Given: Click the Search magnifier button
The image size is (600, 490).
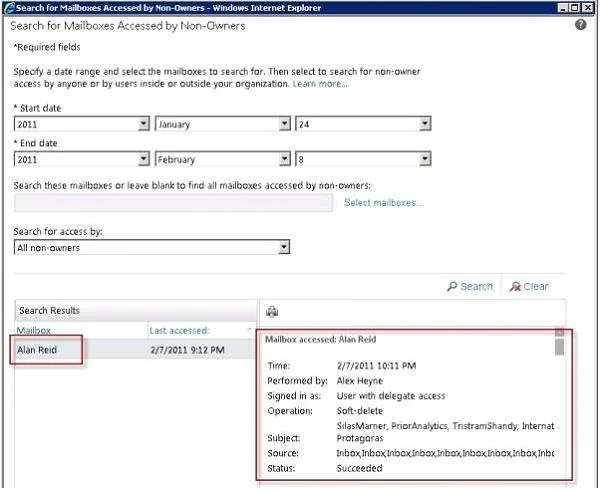Looking at the screenshot, I should tap(470, 287).
